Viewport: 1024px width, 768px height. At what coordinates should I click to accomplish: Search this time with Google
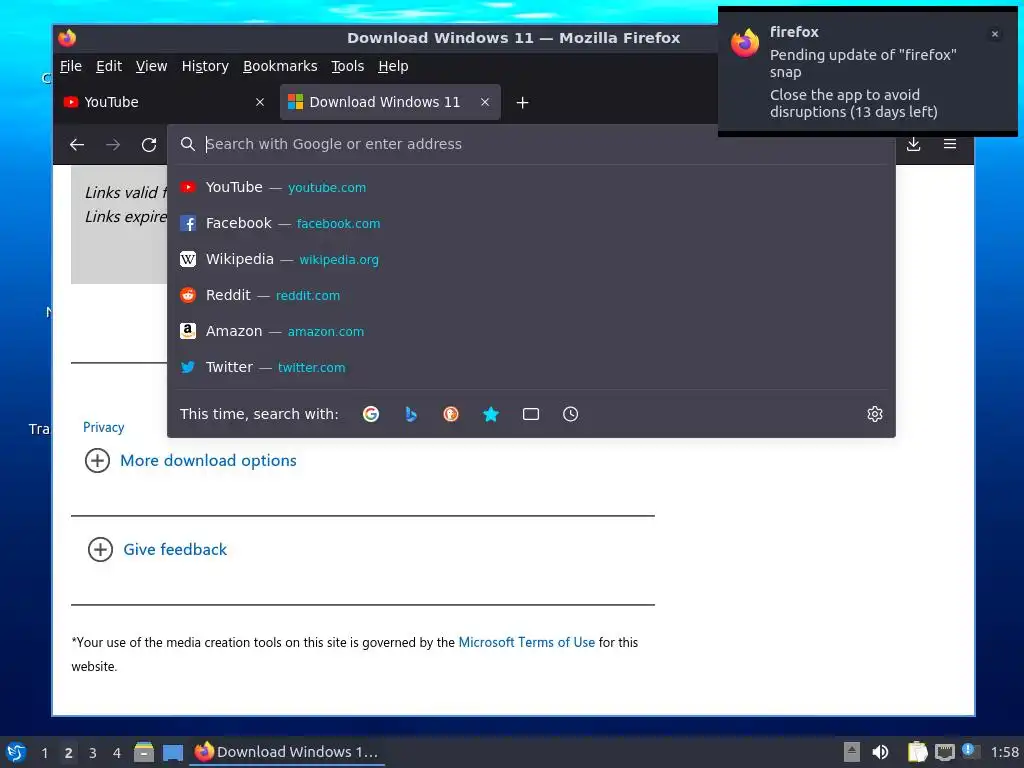coord(371,414)
